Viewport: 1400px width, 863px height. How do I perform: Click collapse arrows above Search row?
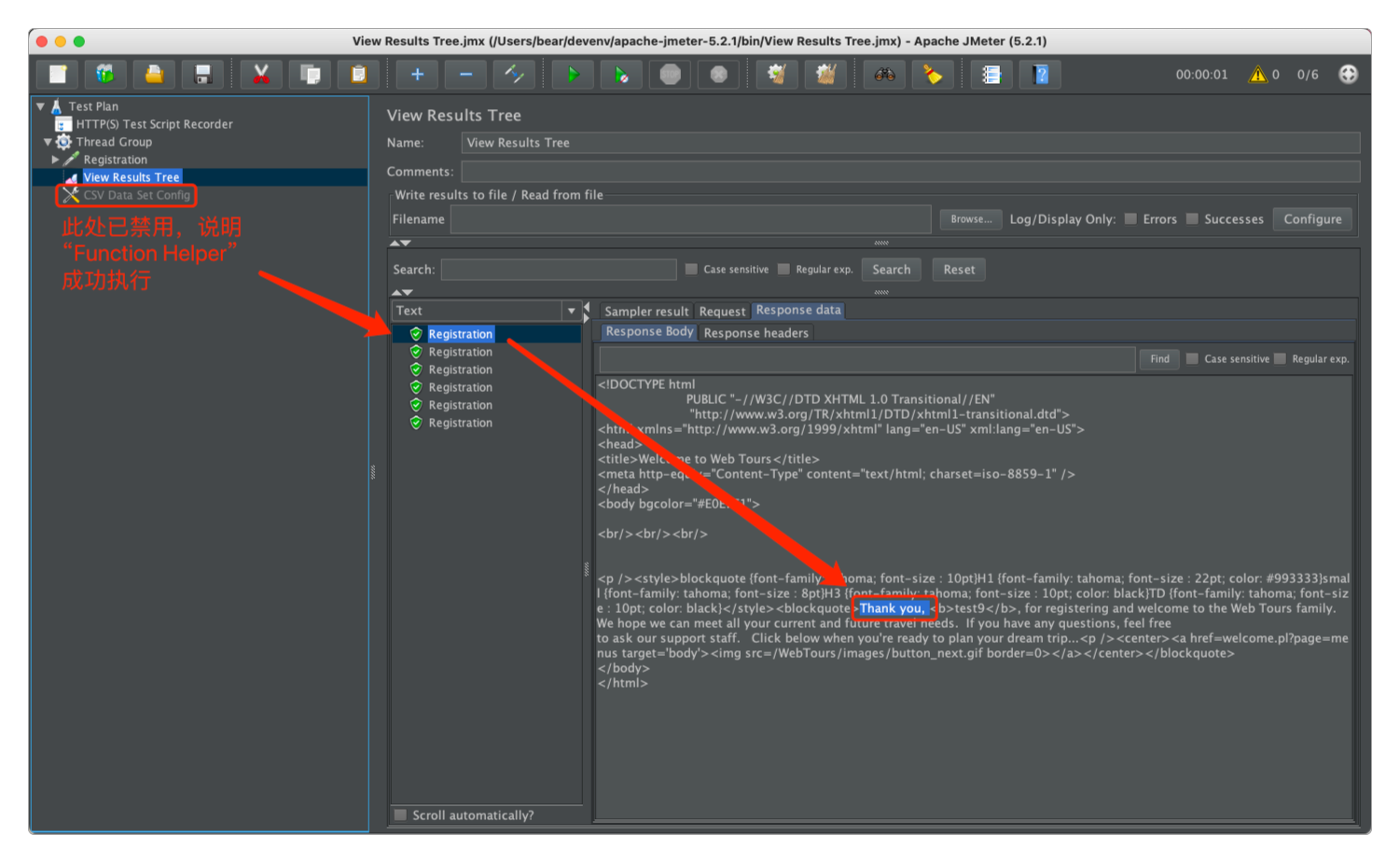click(x=400, y=244)
